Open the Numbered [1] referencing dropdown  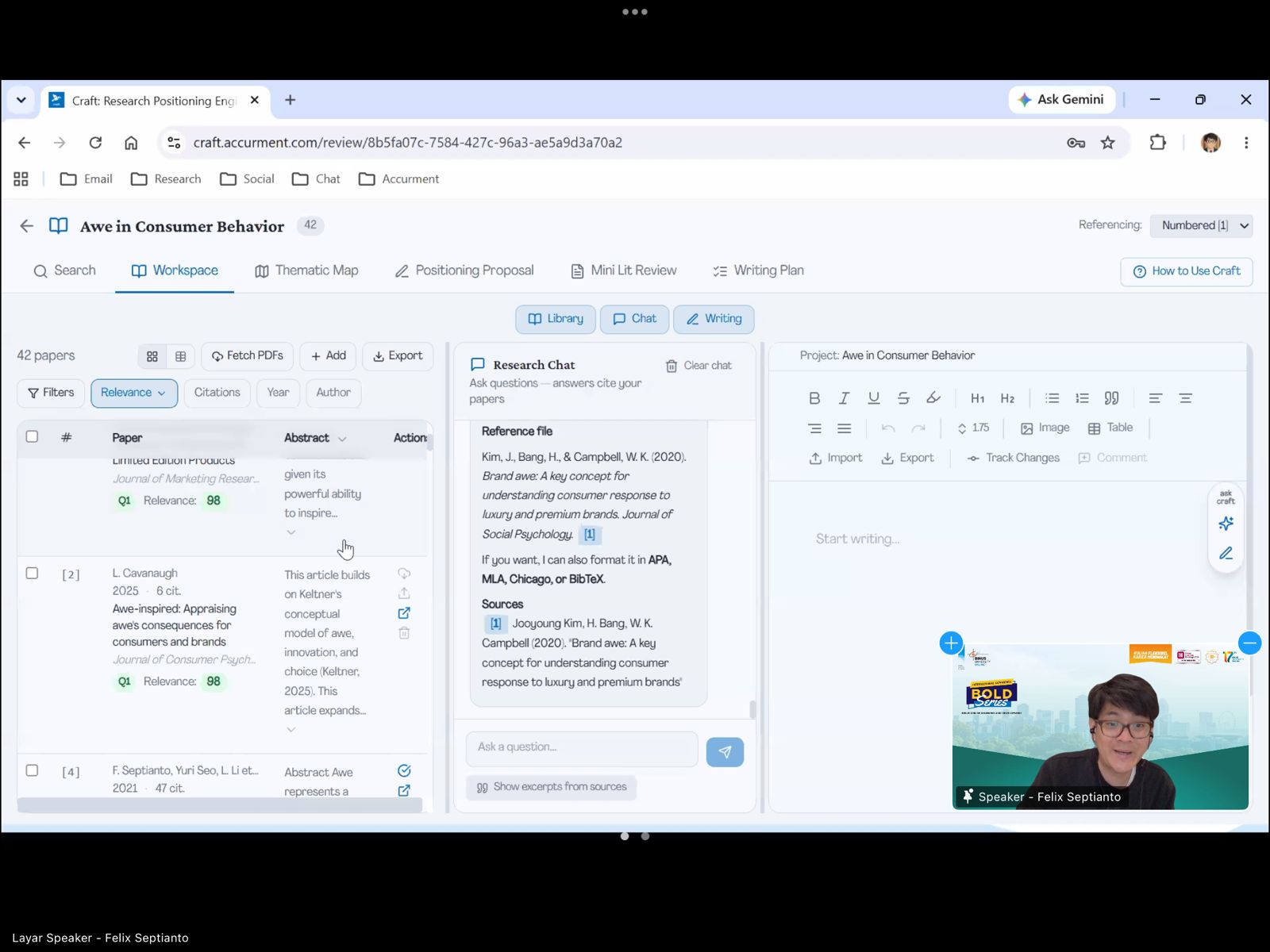pyautogui.click(x=1201, y=225)
